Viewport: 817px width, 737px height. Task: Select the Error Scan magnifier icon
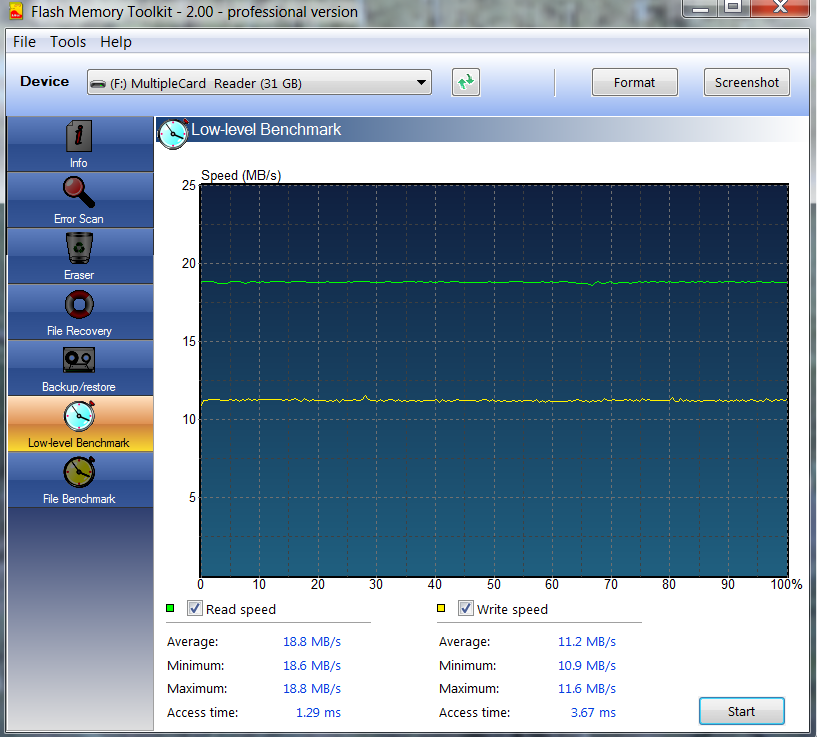click(x=79, y=191)
